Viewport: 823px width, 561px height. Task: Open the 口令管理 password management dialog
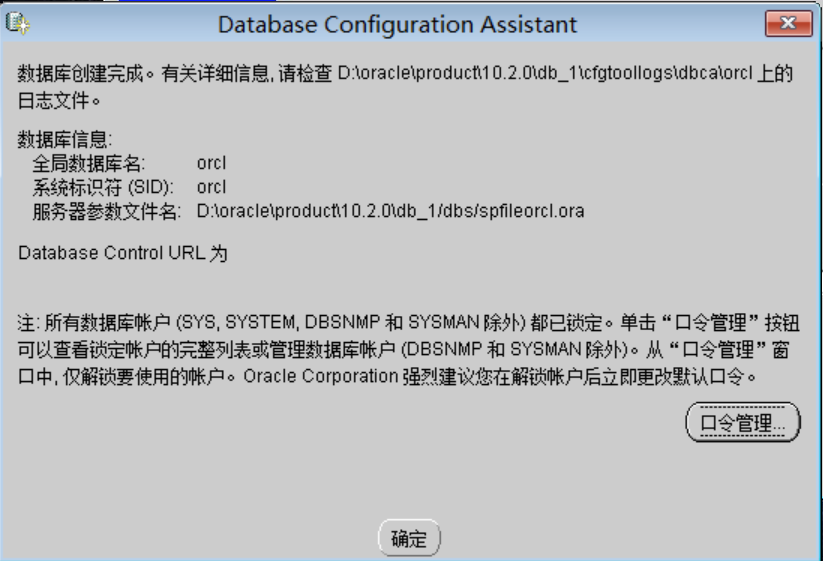[743, 422]
